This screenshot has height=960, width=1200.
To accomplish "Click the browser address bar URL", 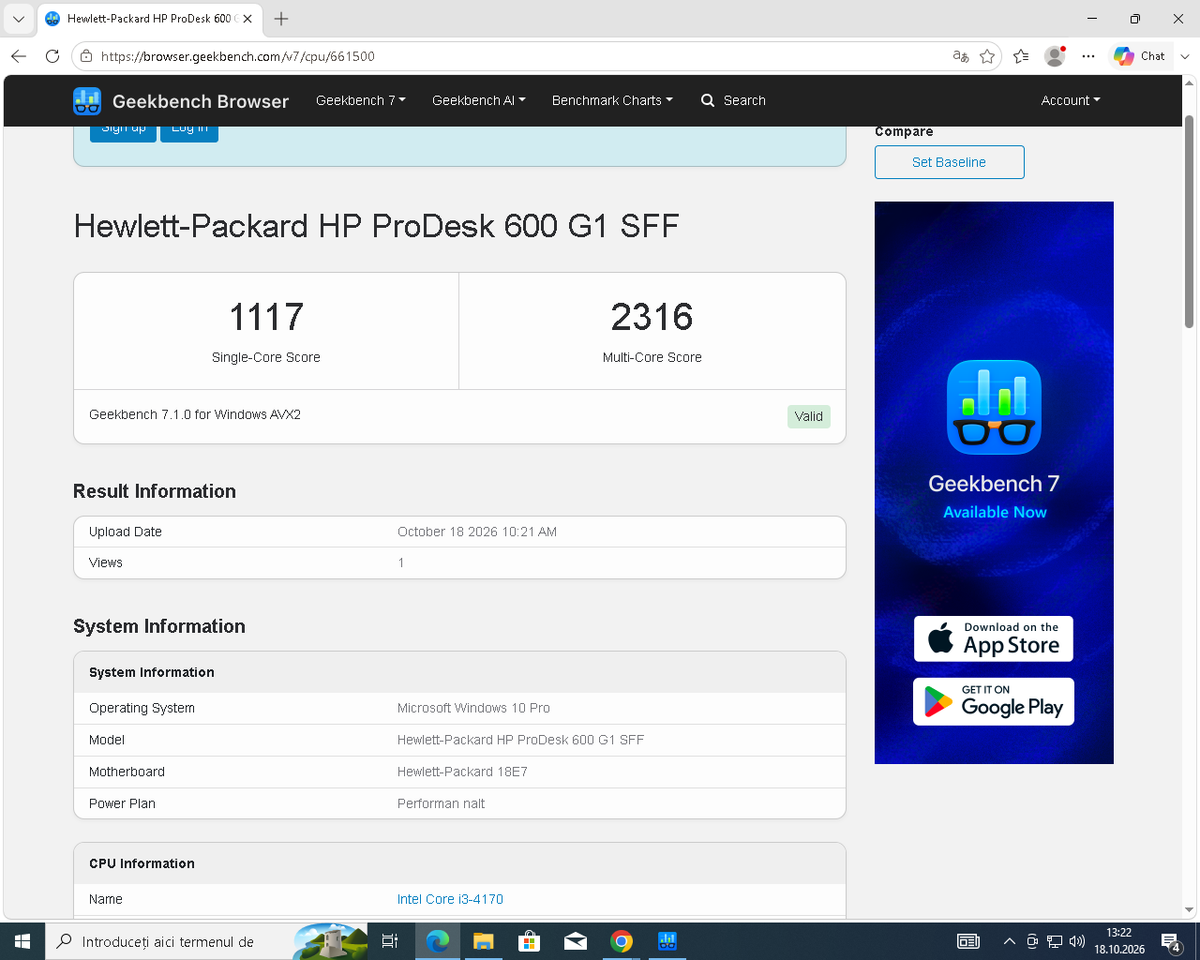I will coord(238,57).
